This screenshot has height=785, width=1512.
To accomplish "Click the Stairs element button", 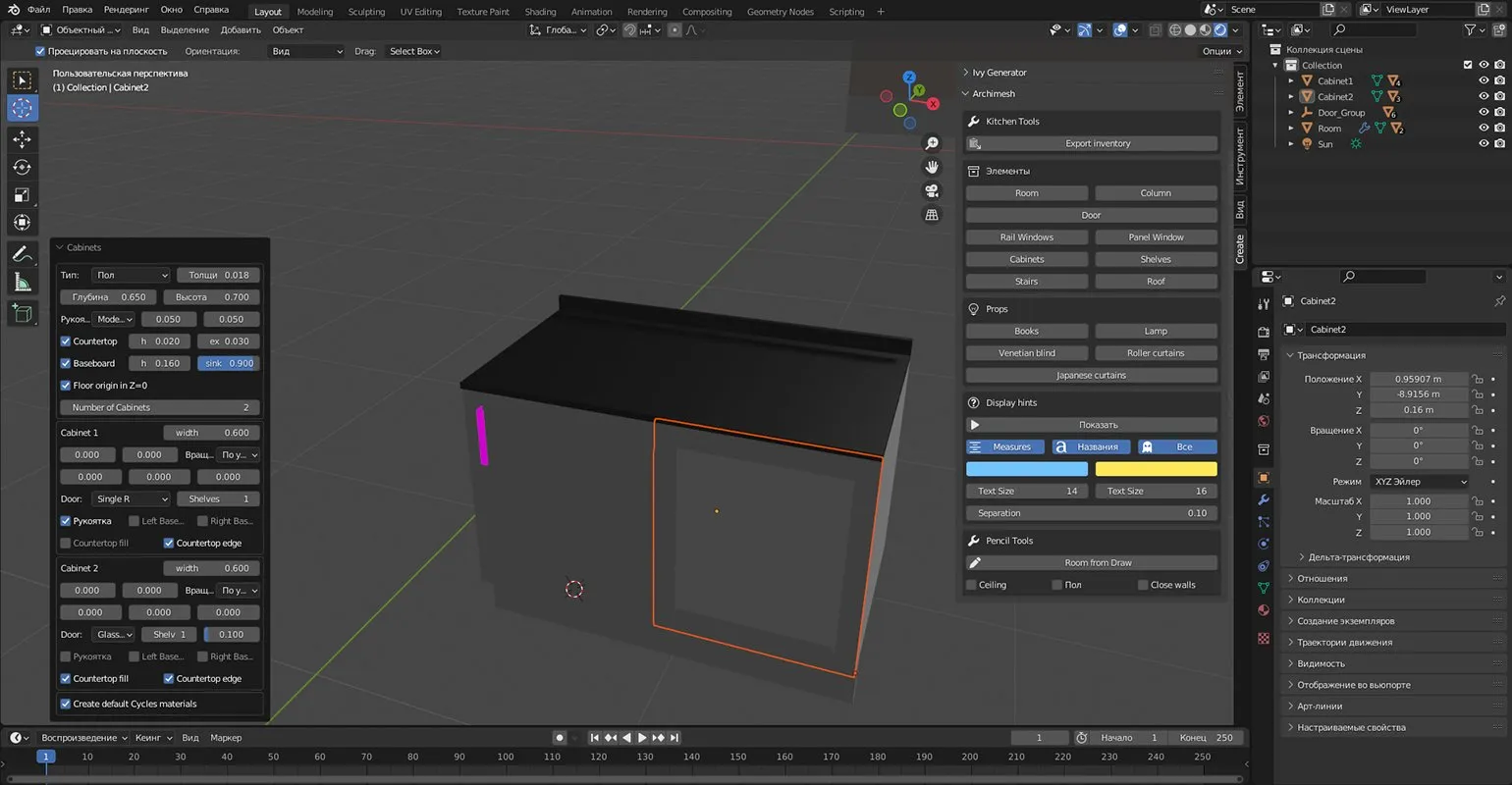I will tap(1026, 282).
